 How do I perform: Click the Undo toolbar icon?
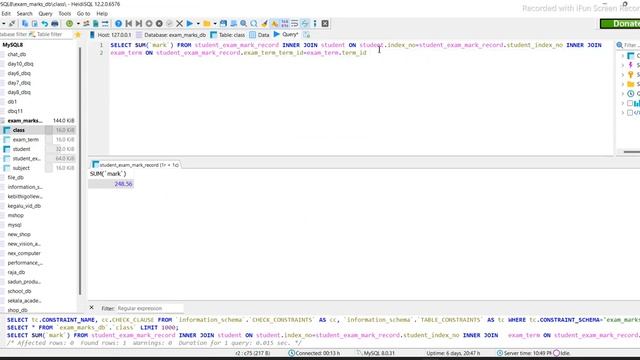coord(44,24)
